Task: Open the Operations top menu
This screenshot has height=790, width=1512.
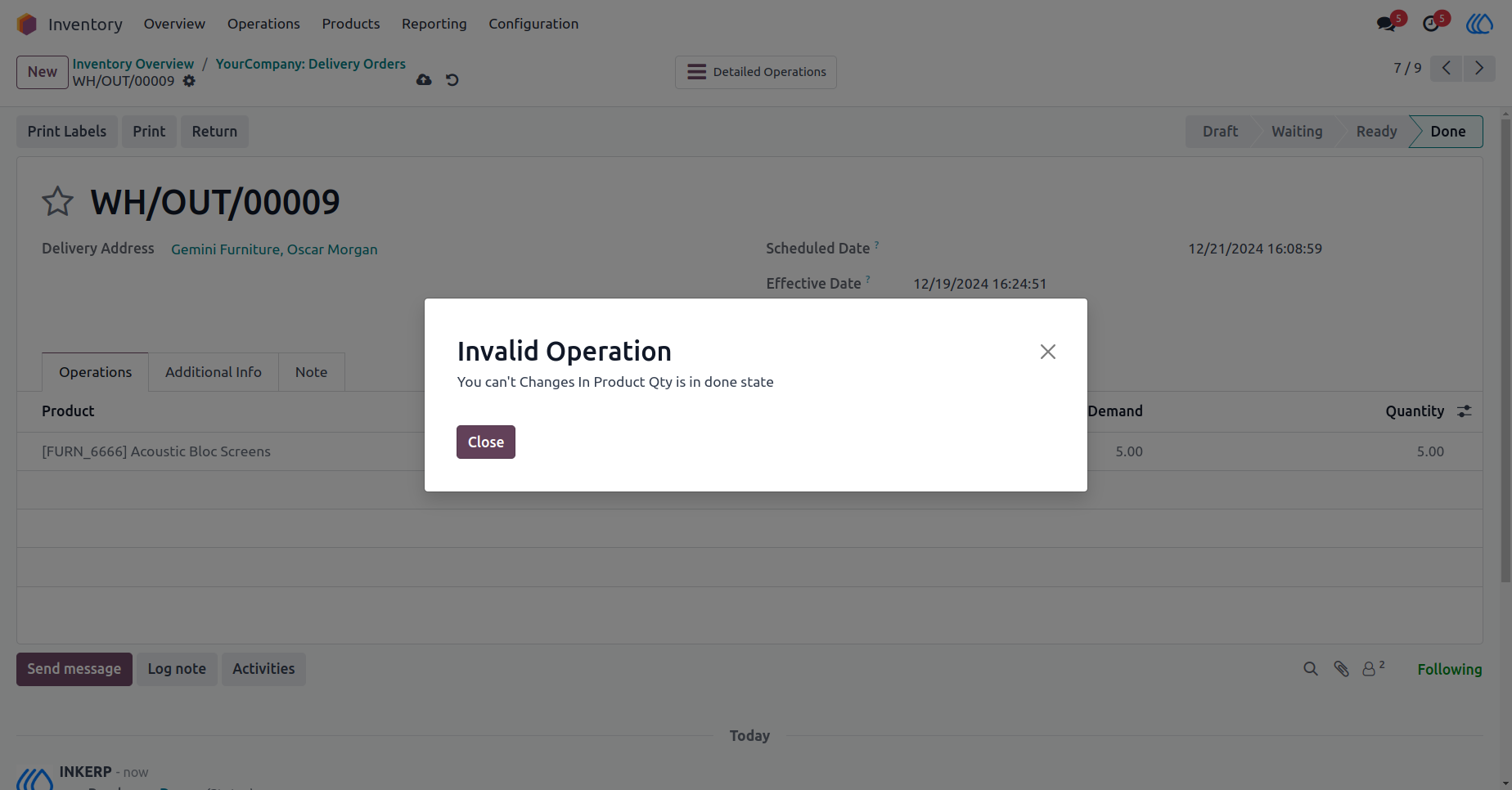Action: click(263, 24)
